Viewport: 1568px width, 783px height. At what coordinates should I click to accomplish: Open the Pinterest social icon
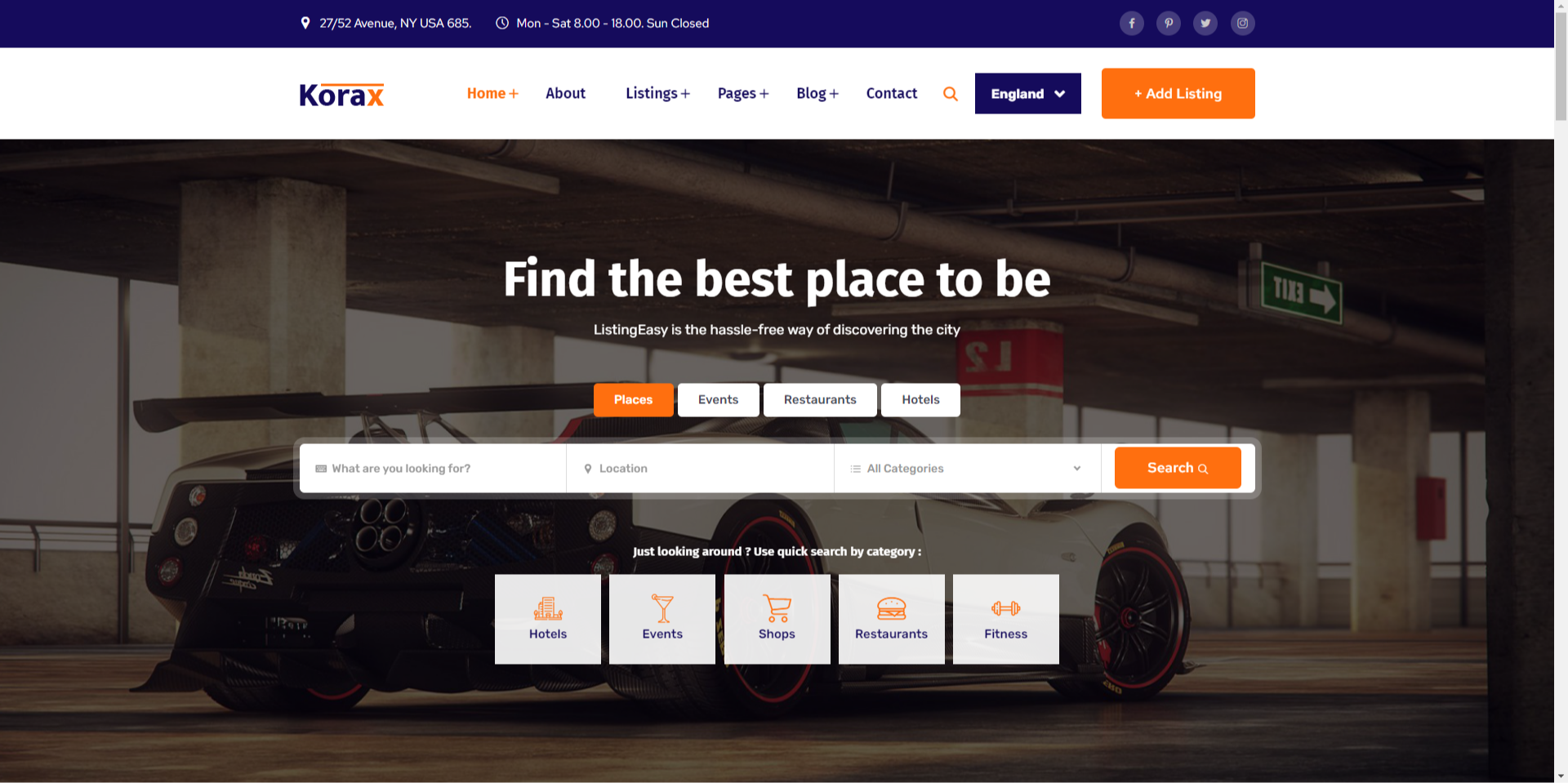click(1168, 23)
